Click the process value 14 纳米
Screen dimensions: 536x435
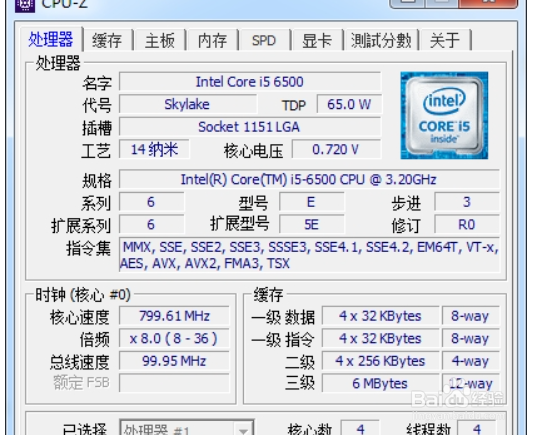pyautogui.click(x=154, y=149)
